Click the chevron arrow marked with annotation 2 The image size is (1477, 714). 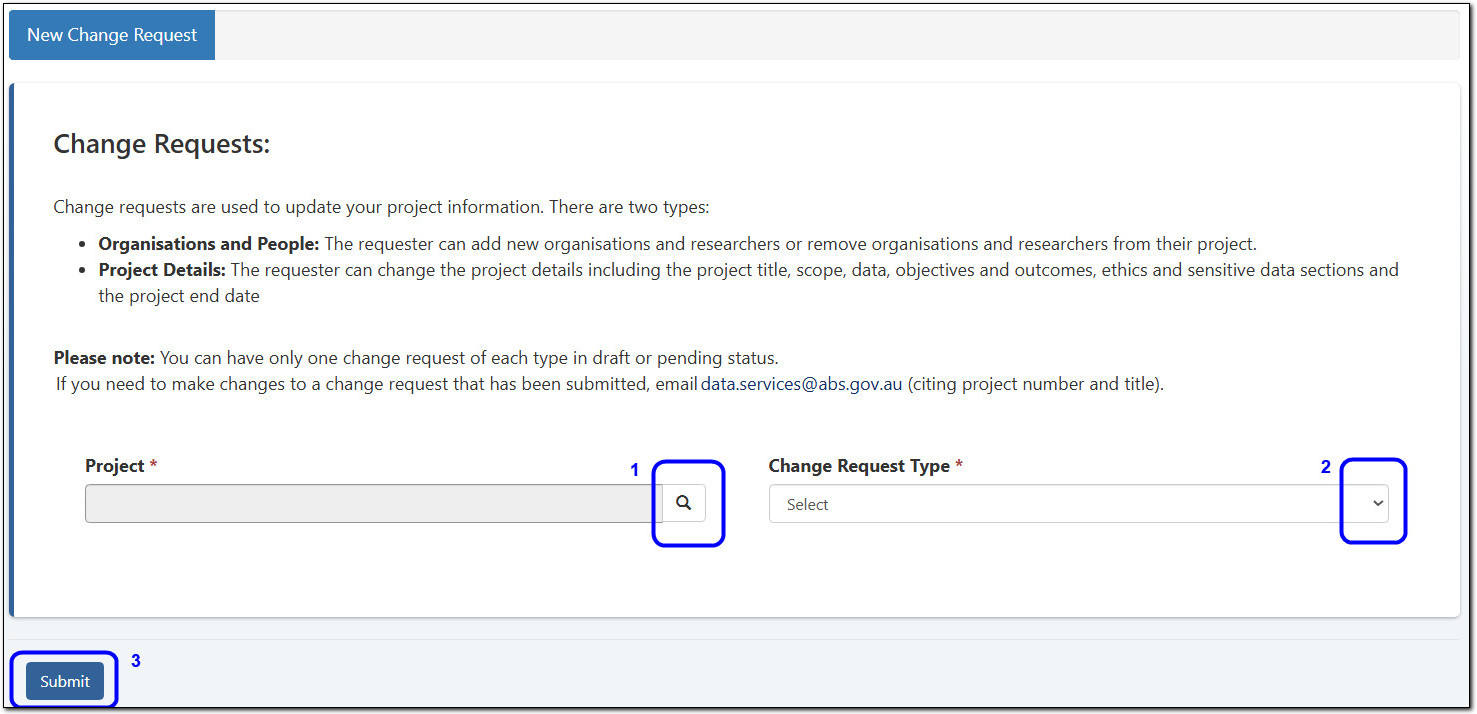1376,503
